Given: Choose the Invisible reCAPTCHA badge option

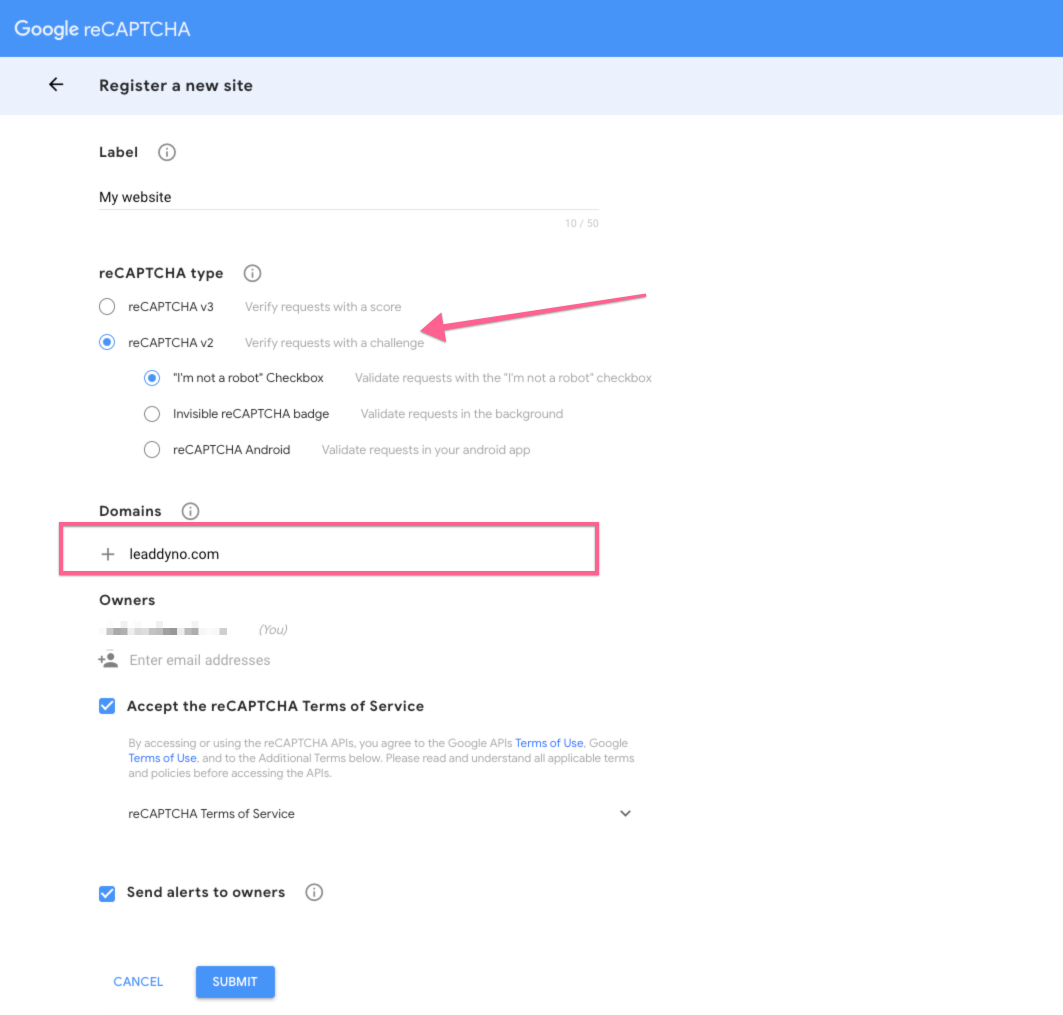Looking at the screenshot, I should click(x=152, y=414).
